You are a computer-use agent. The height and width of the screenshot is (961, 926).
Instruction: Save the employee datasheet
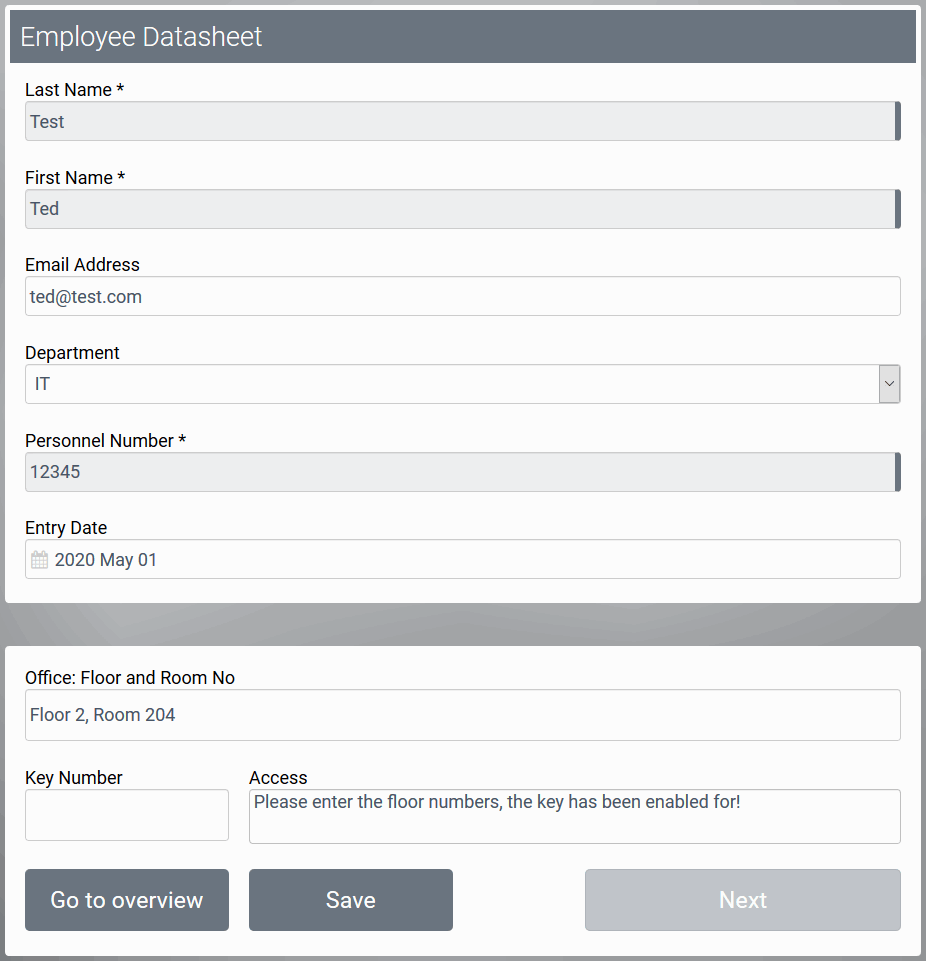click(350, 900)
